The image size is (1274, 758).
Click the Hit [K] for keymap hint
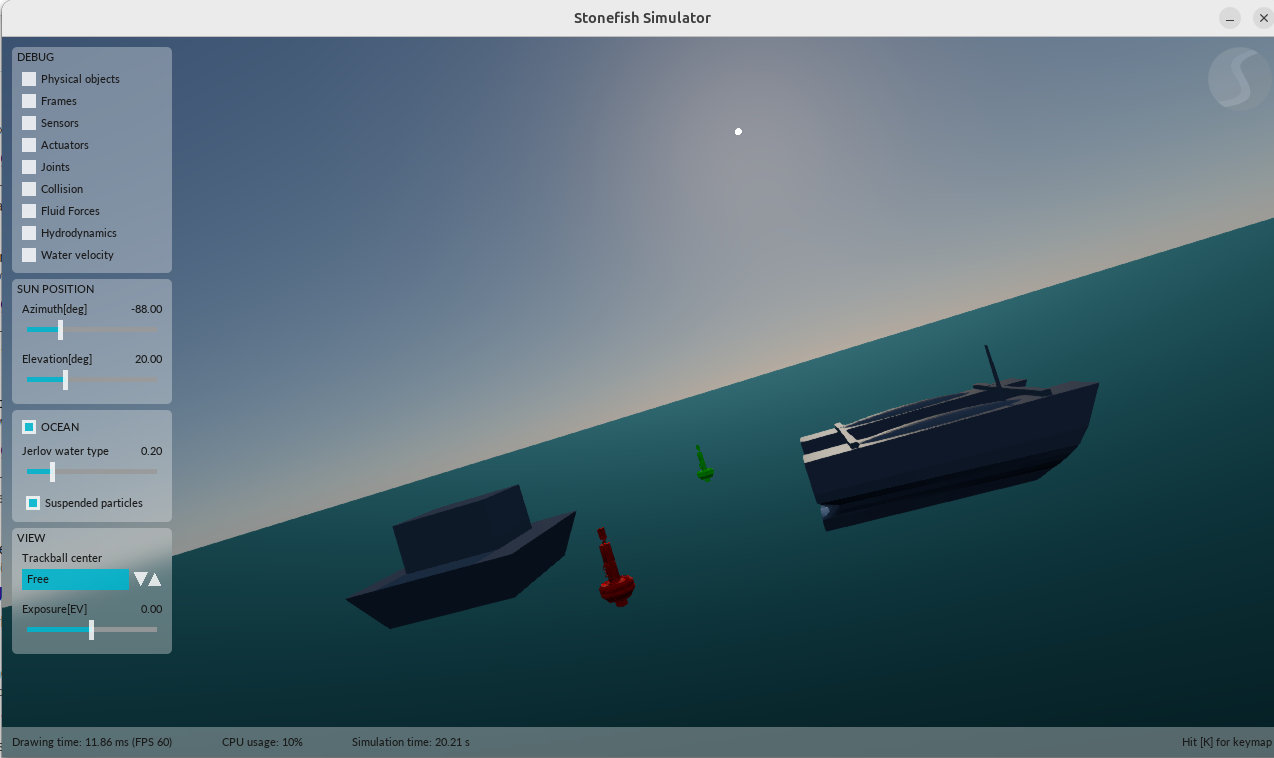click(x=1227, y=742)
